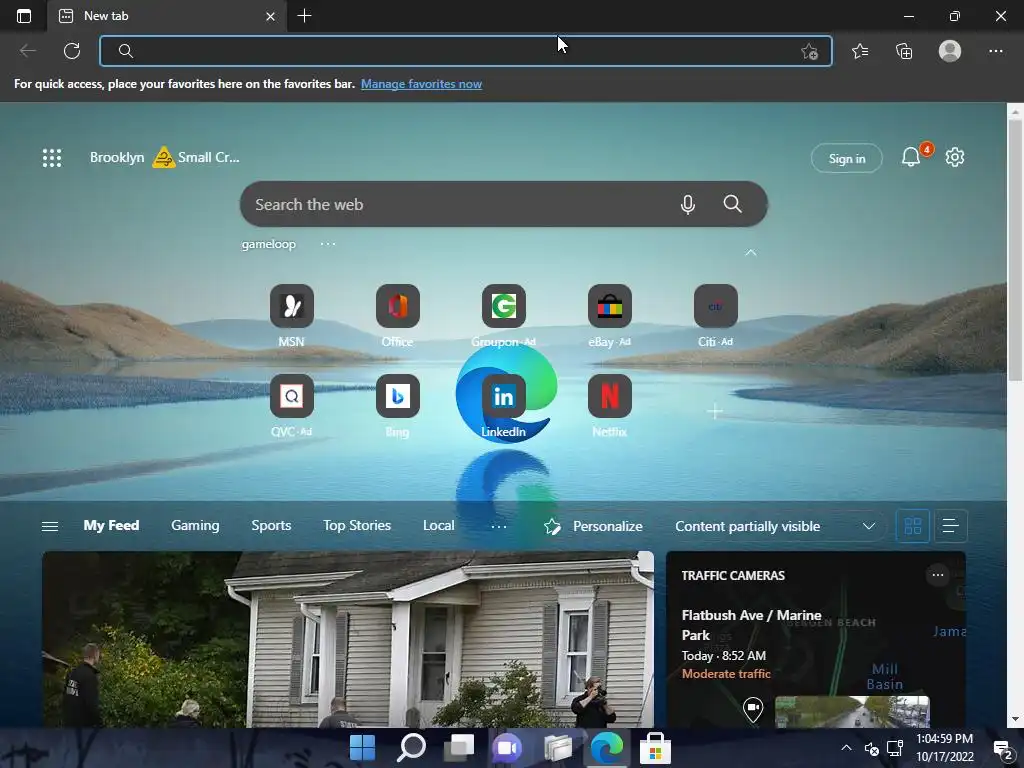The height and width of the screenshot is (768, 1024).
Task: Open the app launcher grid icon
Action: [x=52, y=157]
